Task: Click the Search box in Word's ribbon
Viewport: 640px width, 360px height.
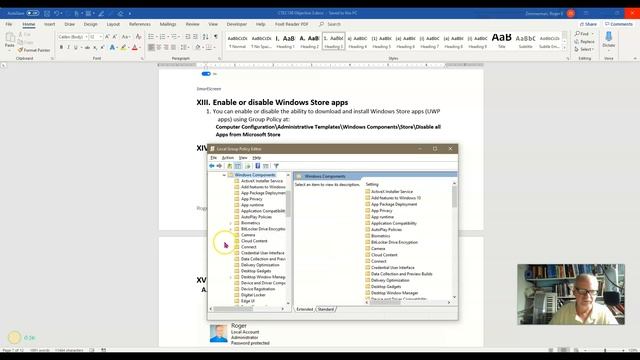Action: pos(330,24)
